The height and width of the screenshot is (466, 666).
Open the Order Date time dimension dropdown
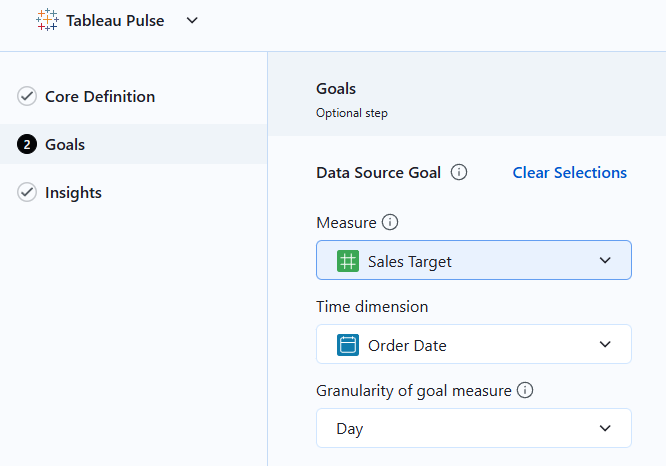coord(474,344)
